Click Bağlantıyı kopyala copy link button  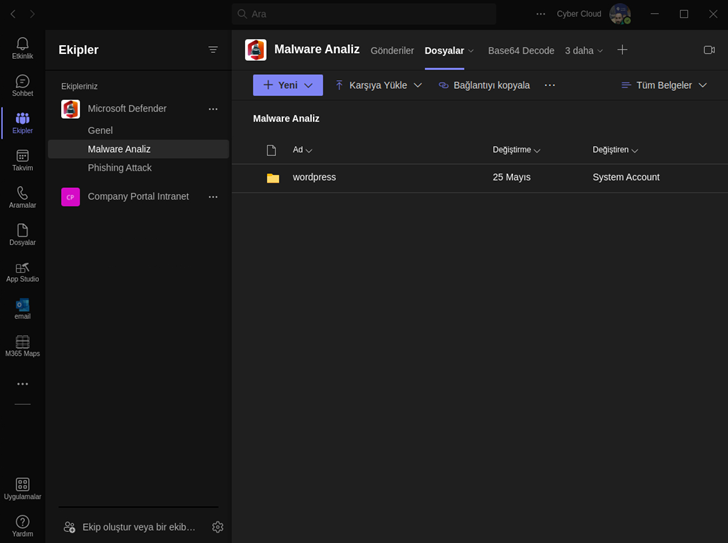coord(484,85)
